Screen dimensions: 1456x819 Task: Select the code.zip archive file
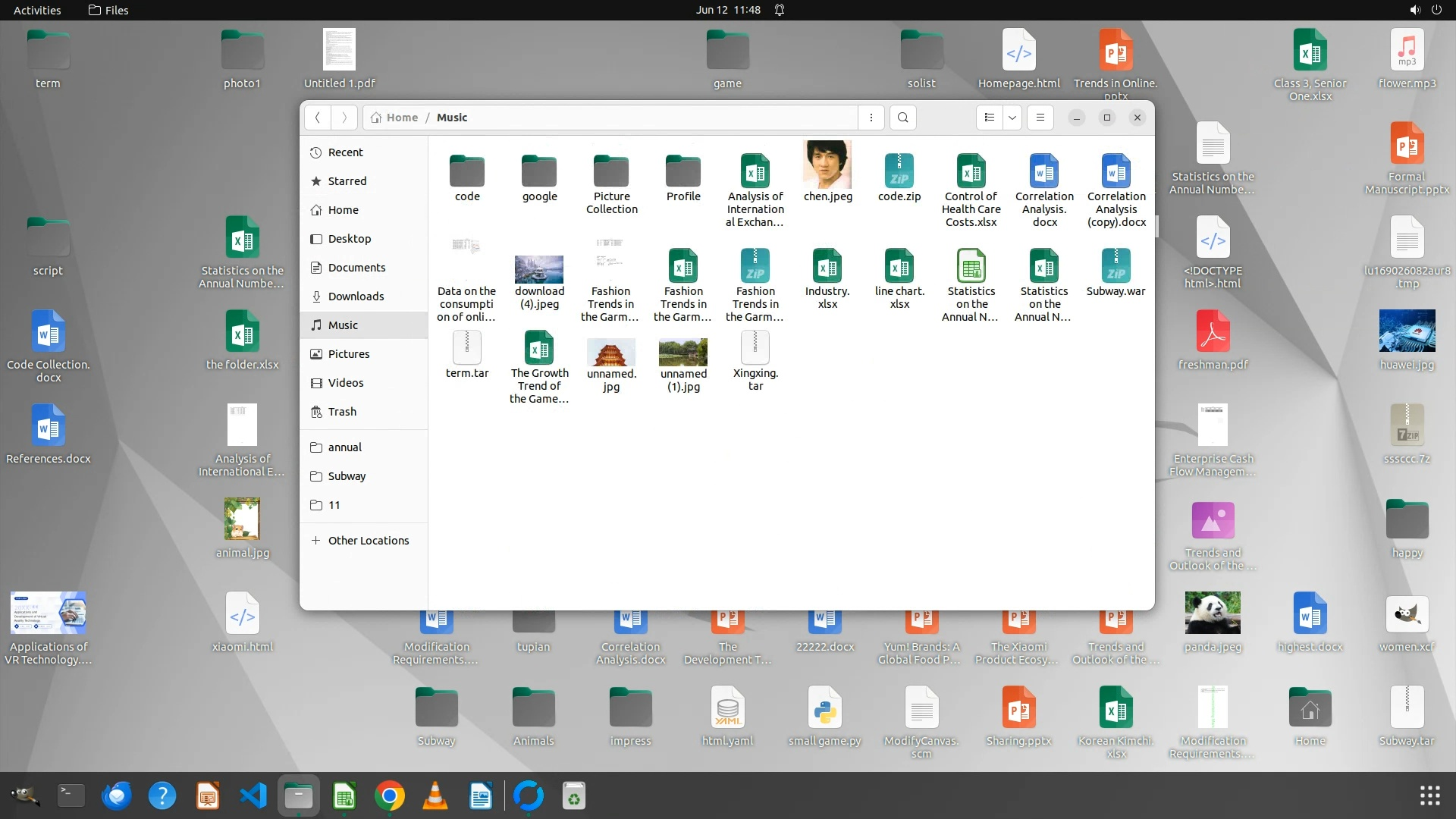[x=899, y=172]
